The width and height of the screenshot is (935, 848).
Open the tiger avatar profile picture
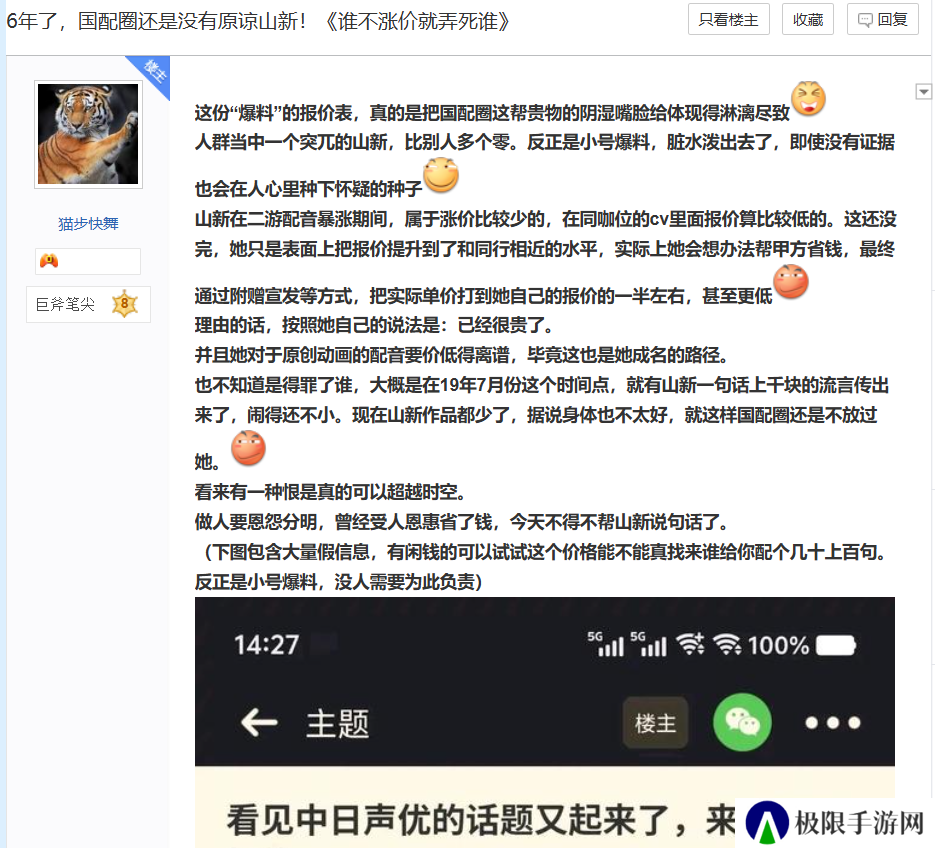coord(88,134)
